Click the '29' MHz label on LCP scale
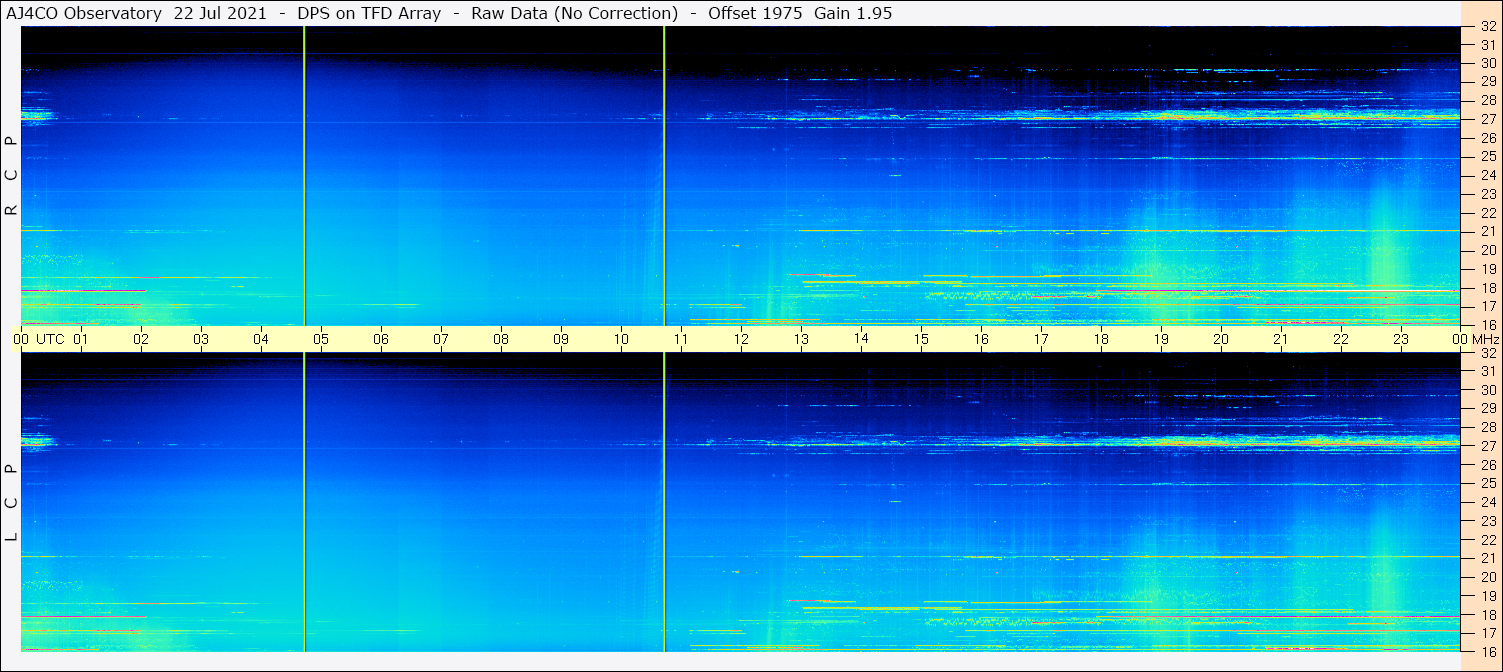1503x672 pixels. (1488, 408)
